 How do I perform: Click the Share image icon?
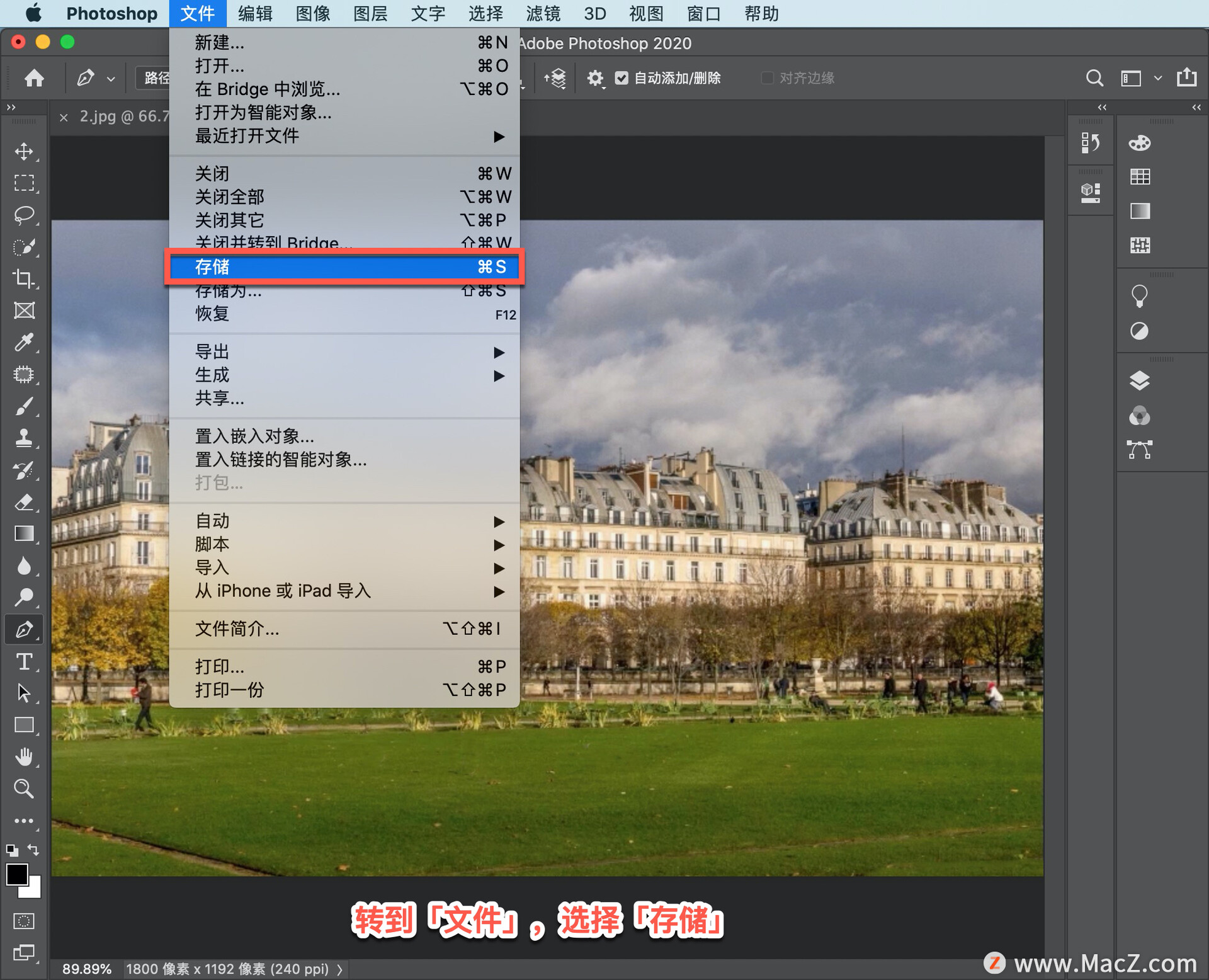pyautogui.click(x=1186, y=77)
